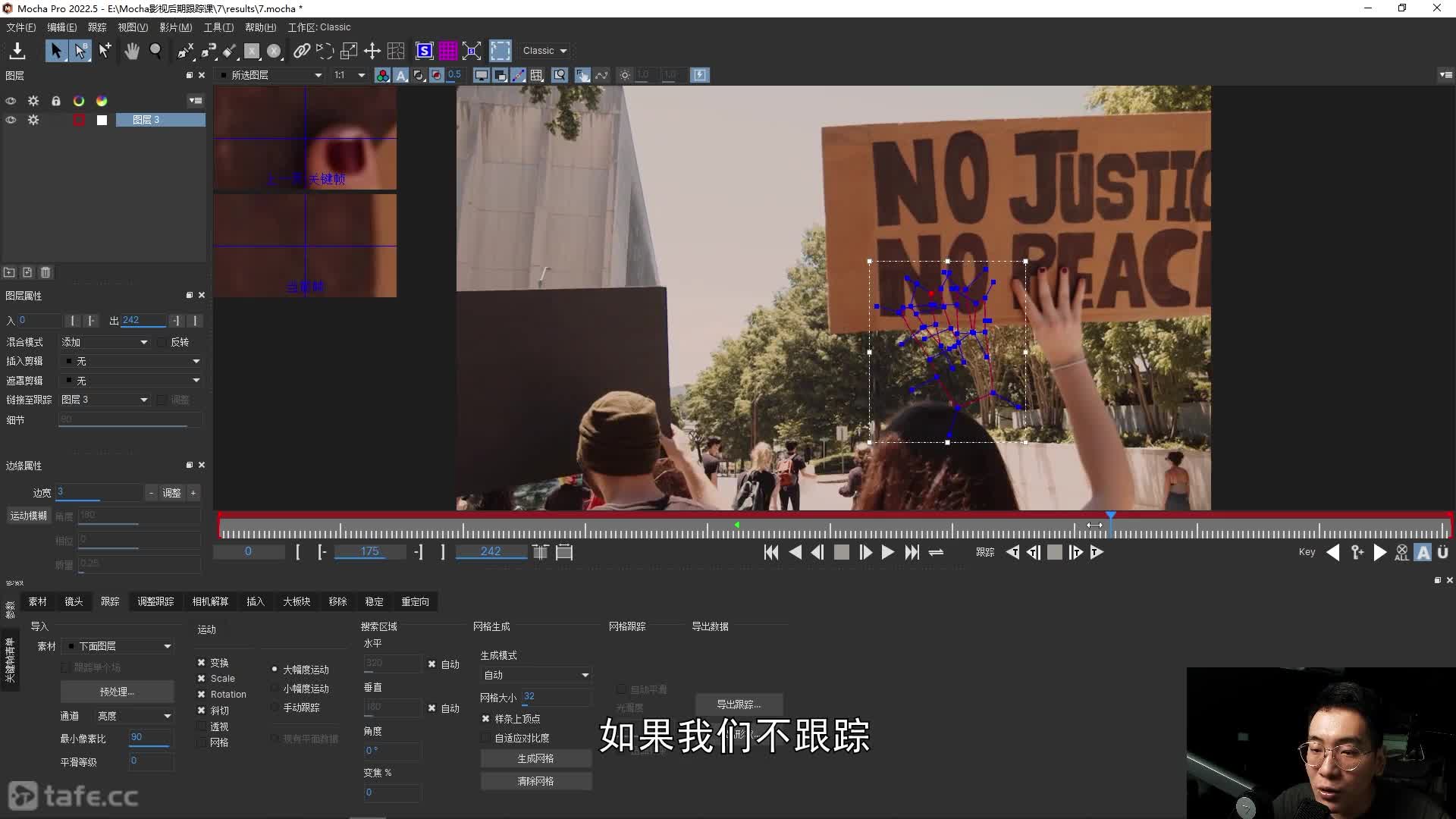Click the save project download icon

coord(17,51)
